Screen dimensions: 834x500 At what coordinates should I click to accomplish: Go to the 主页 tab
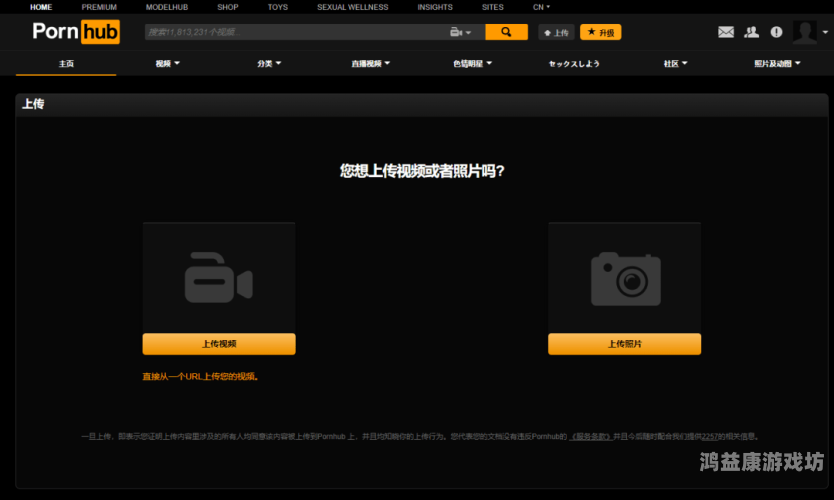(x=66, y=63)
